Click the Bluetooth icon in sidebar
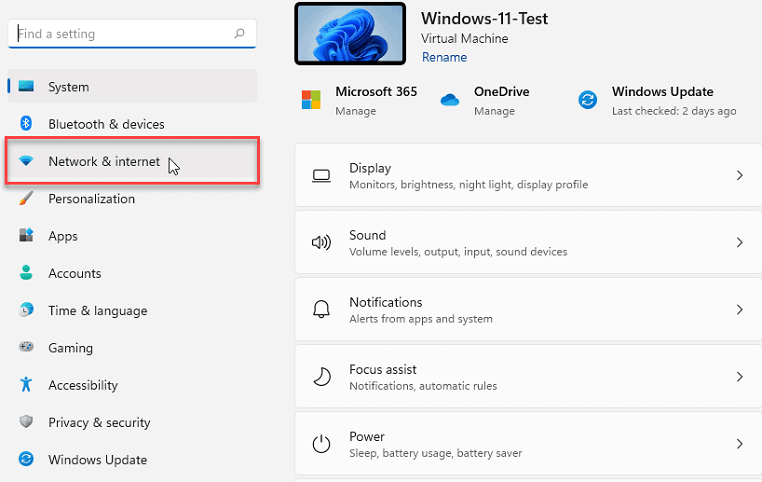 (26, 123)
